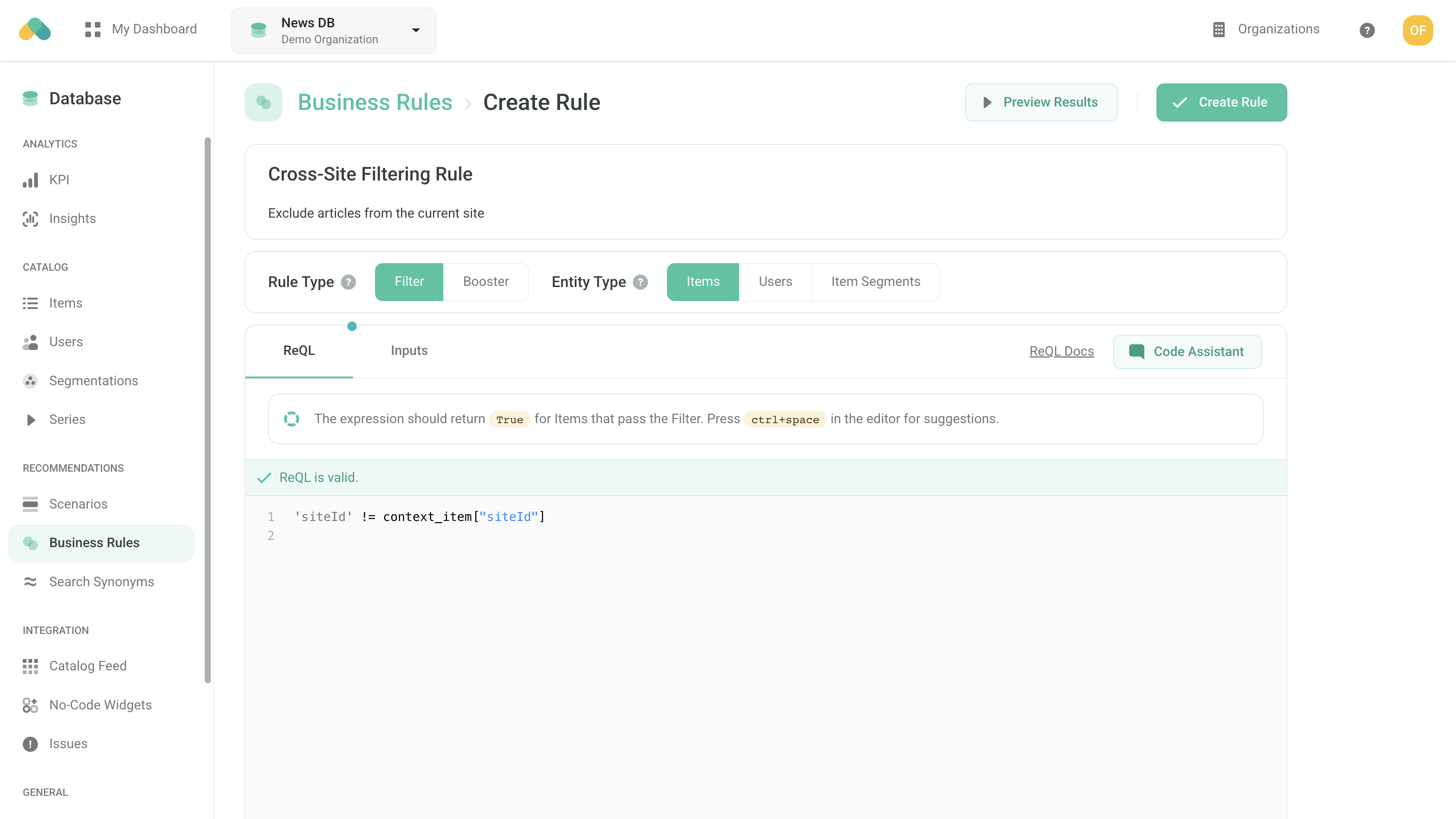The image size is (1456, 819).
Task: Click the rule description 'Exclude articles from the current site'
Action: 376,213
